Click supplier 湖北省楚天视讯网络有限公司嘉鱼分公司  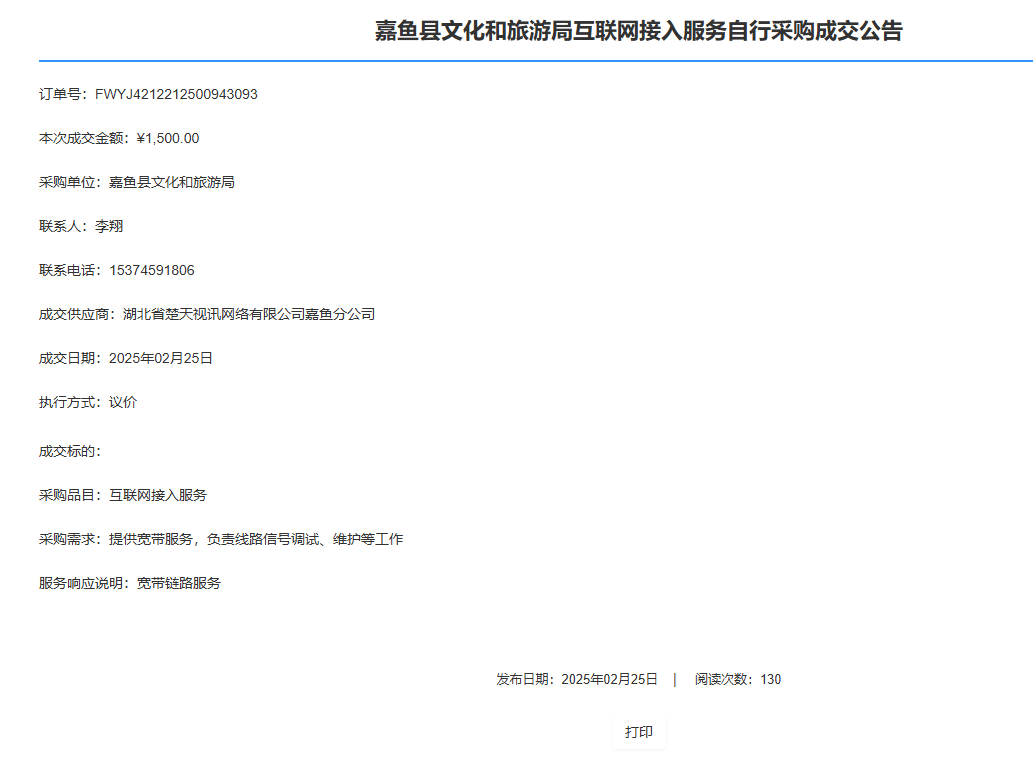pos(248,314)
